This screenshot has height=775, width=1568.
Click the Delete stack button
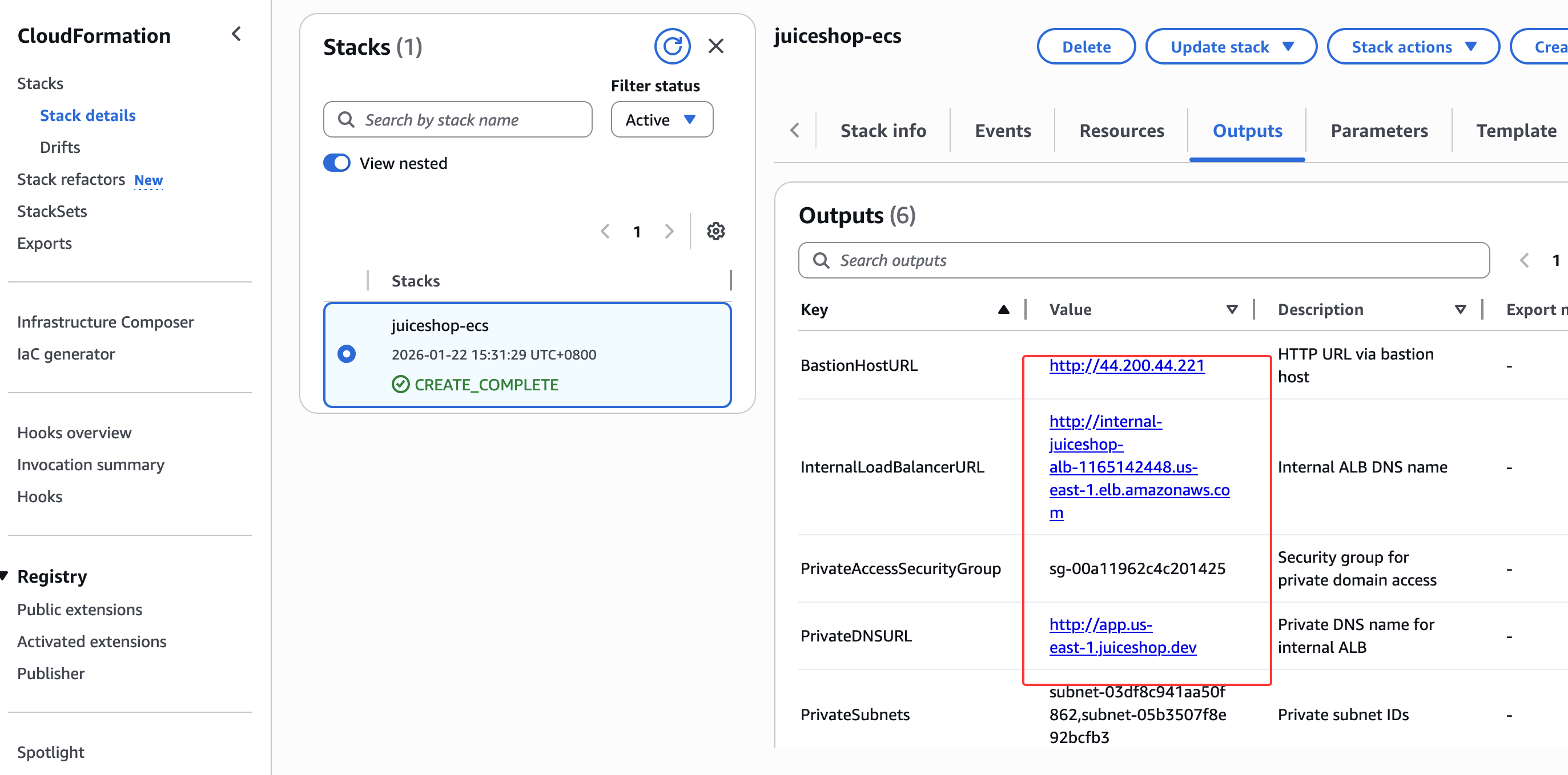[x=1085, y=47]
